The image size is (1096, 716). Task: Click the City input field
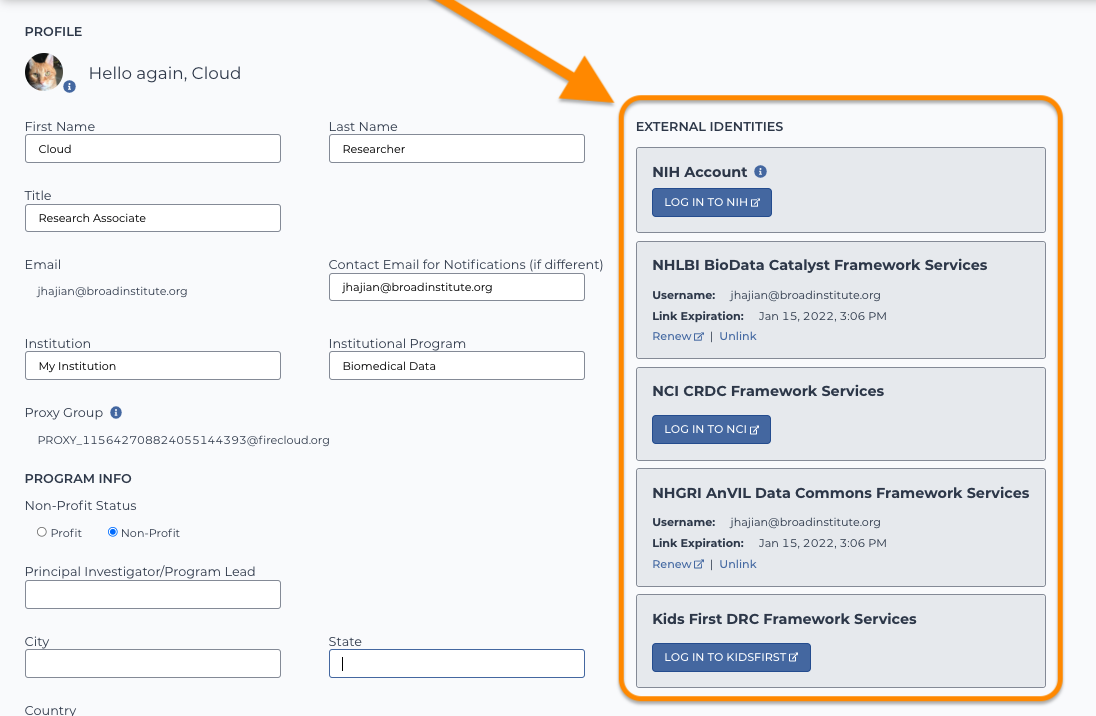tap(152, 664)
